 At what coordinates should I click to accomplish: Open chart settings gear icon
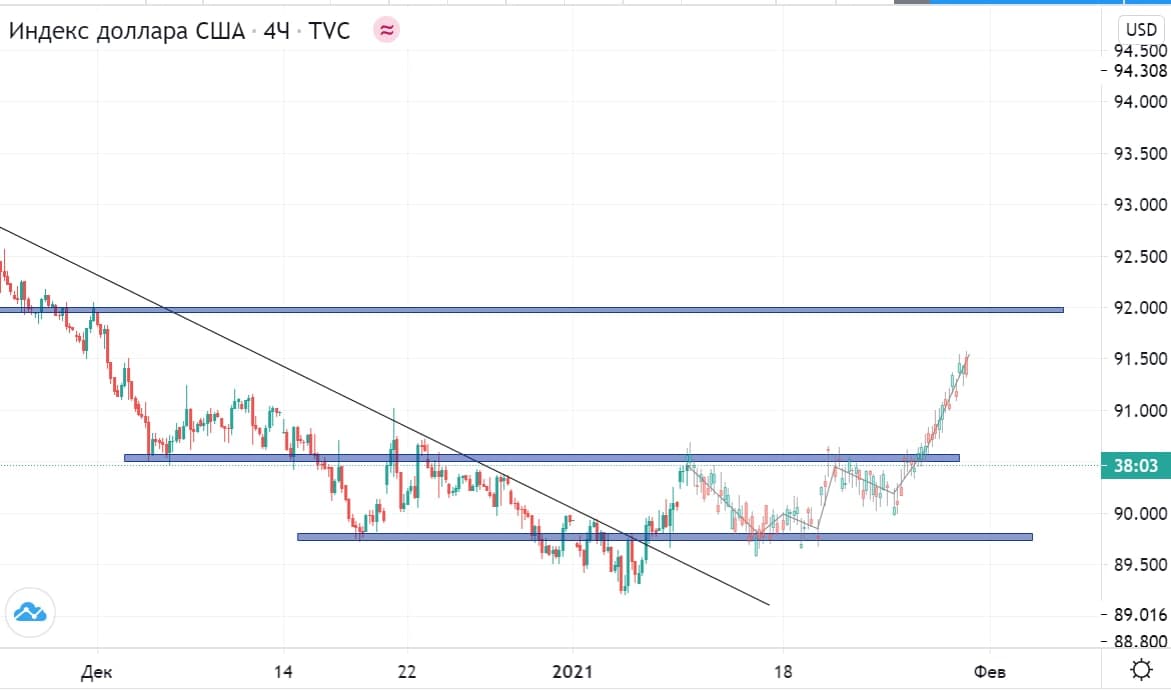(x=1141, y=669)
